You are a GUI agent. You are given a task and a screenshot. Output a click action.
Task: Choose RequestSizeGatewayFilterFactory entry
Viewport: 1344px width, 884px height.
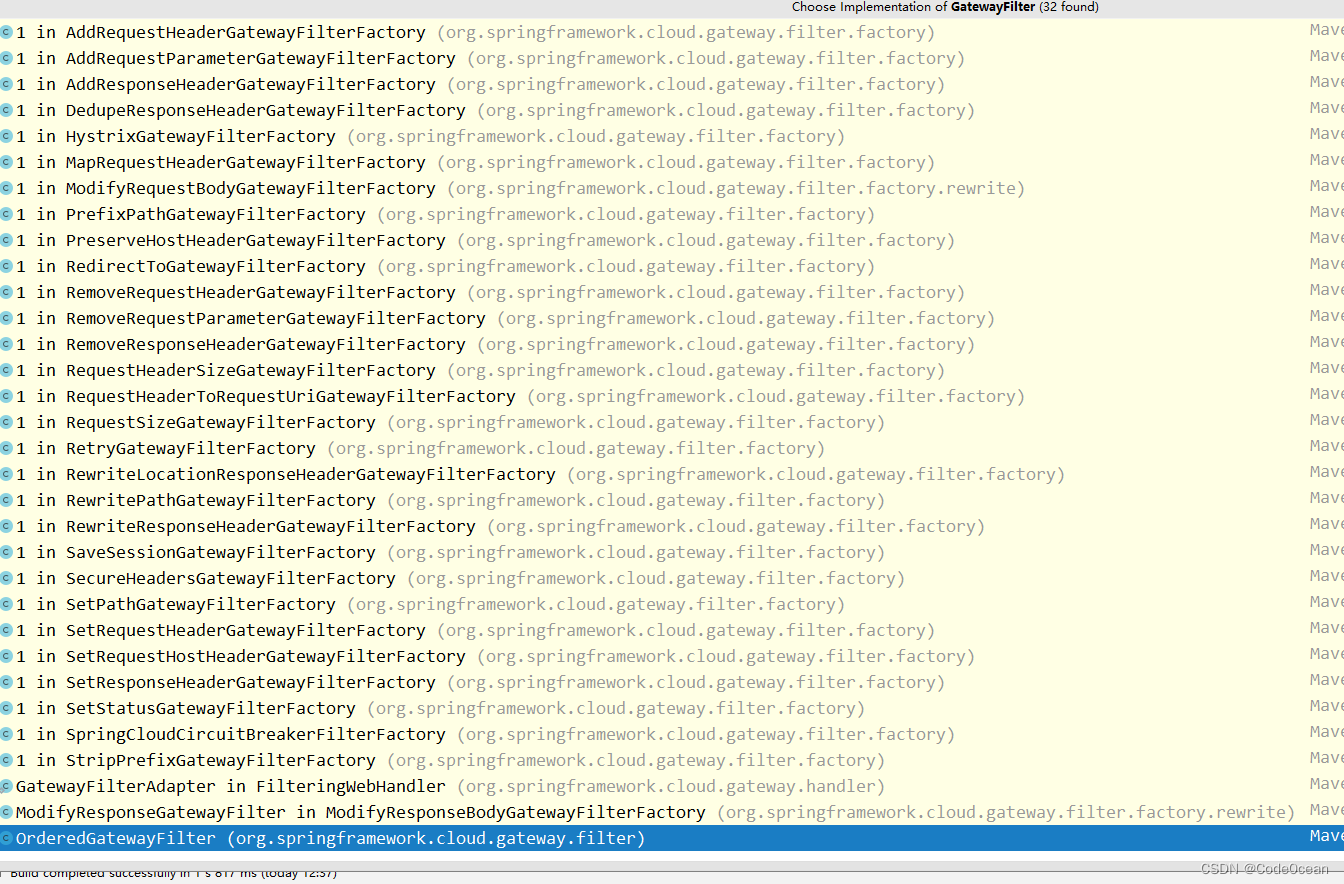[672, 422]
